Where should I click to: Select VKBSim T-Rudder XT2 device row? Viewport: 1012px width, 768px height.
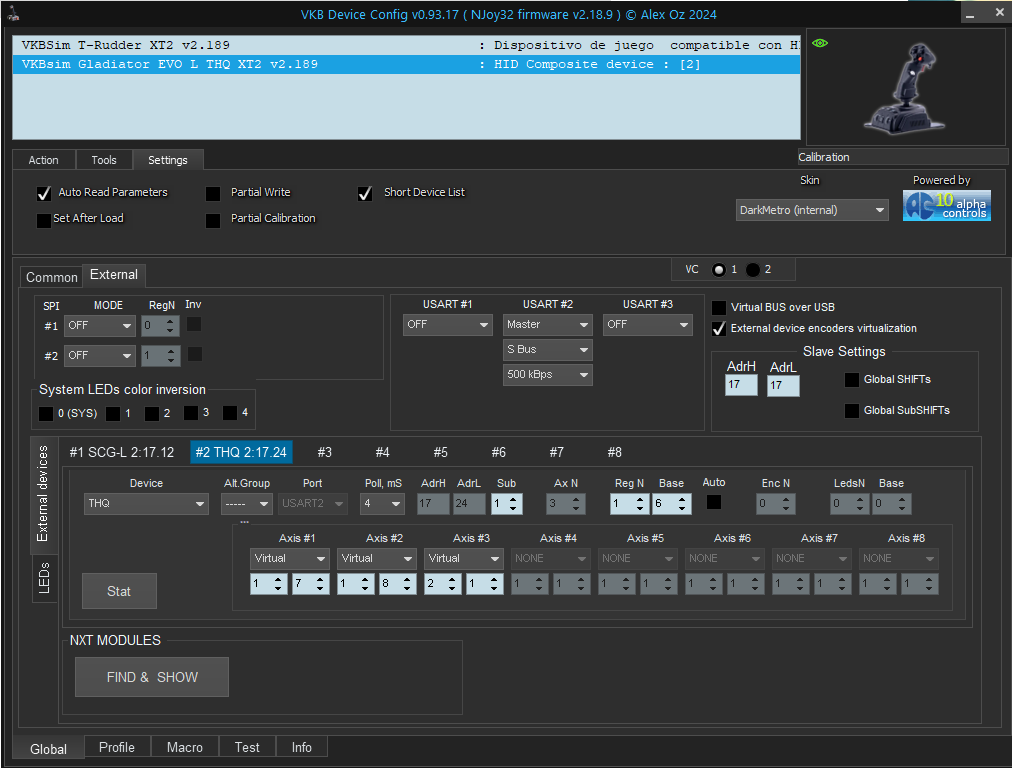coord(406,45)
